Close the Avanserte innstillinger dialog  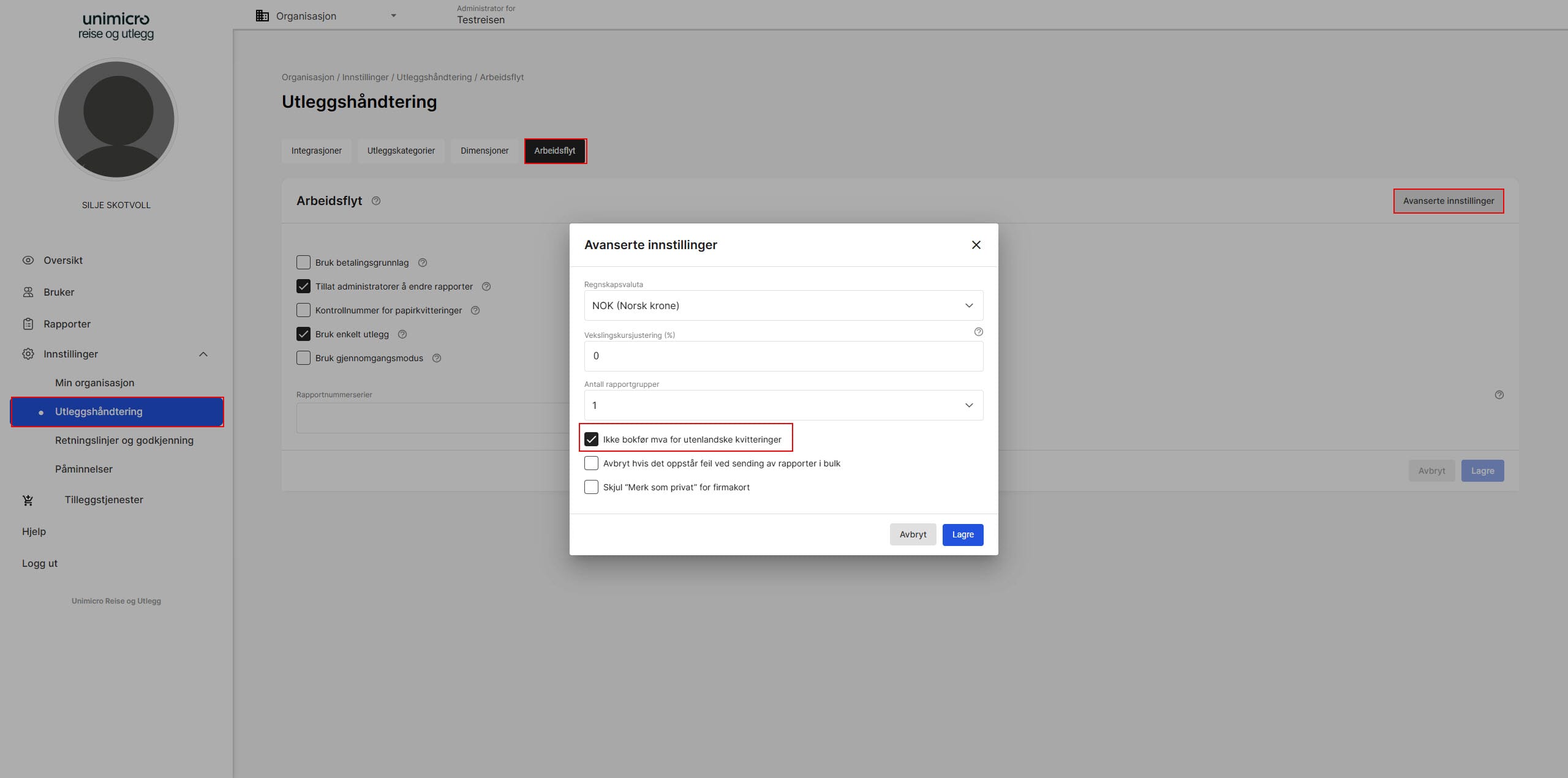click(x=976, y=245)
